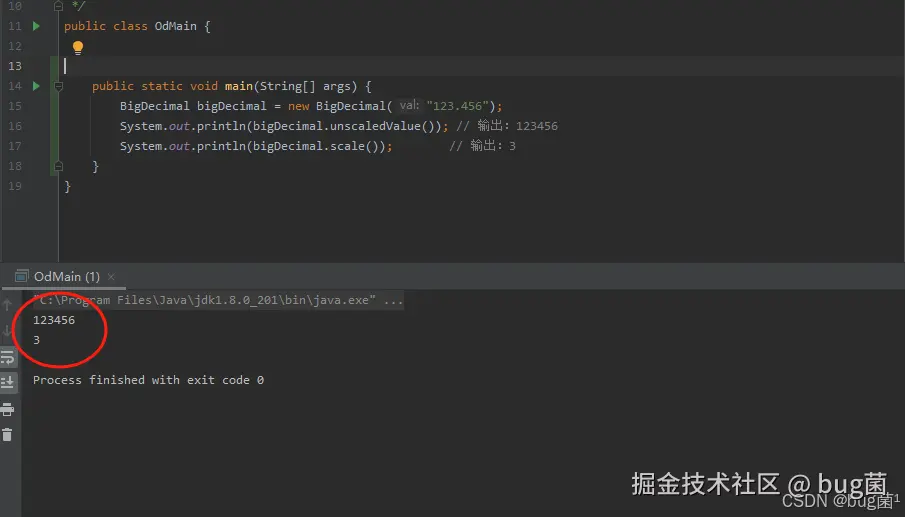Close the OdMain (1) run tab
Viewport: 905px width, 517px height.
point(111,277)
